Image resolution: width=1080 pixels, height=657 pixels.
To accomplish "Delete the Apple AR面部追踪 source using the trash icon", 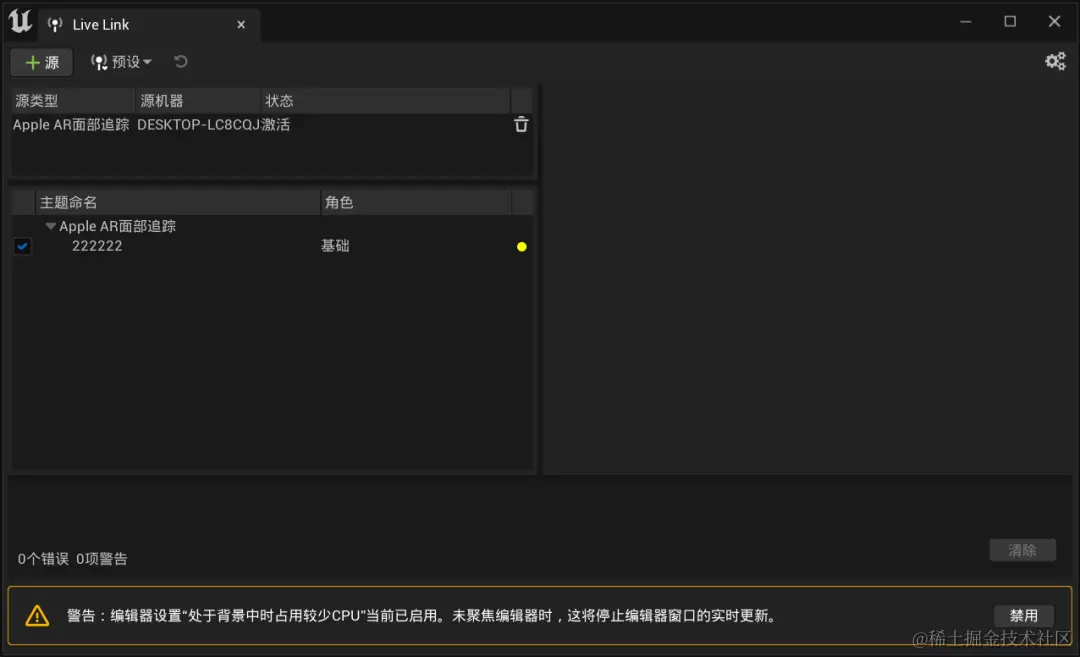I will [x=521, y=124].
